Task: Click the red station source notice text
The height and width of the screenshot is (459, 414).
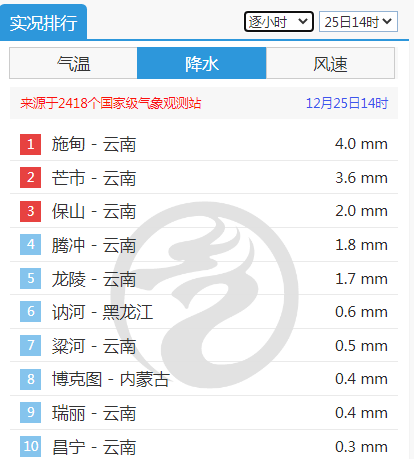Action: click(x=111, y=103)
